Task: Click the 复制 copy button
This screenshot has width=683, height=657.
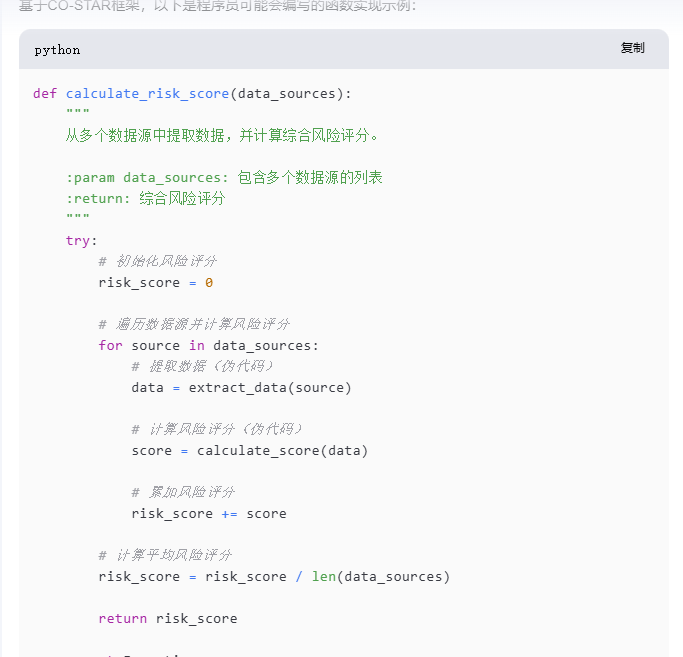Action: pyautogui.click(x=632, y=48)
